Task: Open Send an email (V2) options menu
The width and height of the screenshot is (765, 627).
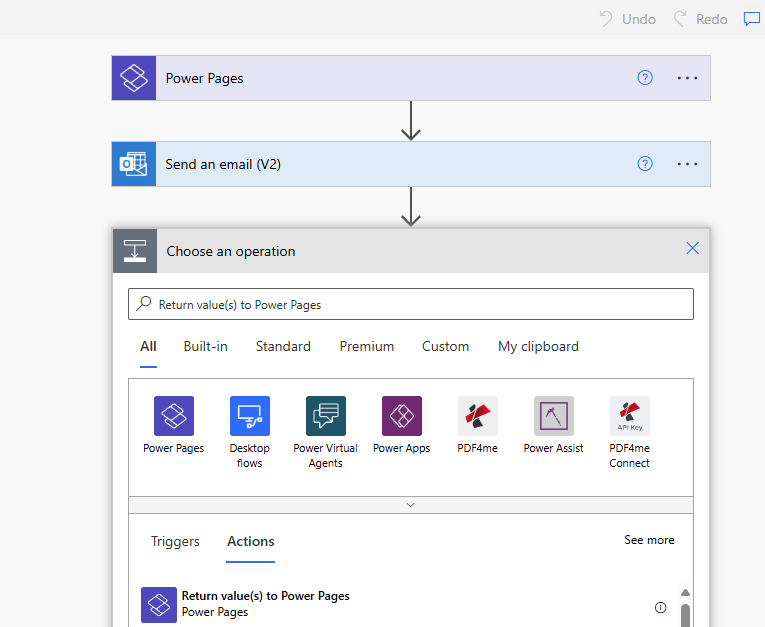Action: (687, 164)
